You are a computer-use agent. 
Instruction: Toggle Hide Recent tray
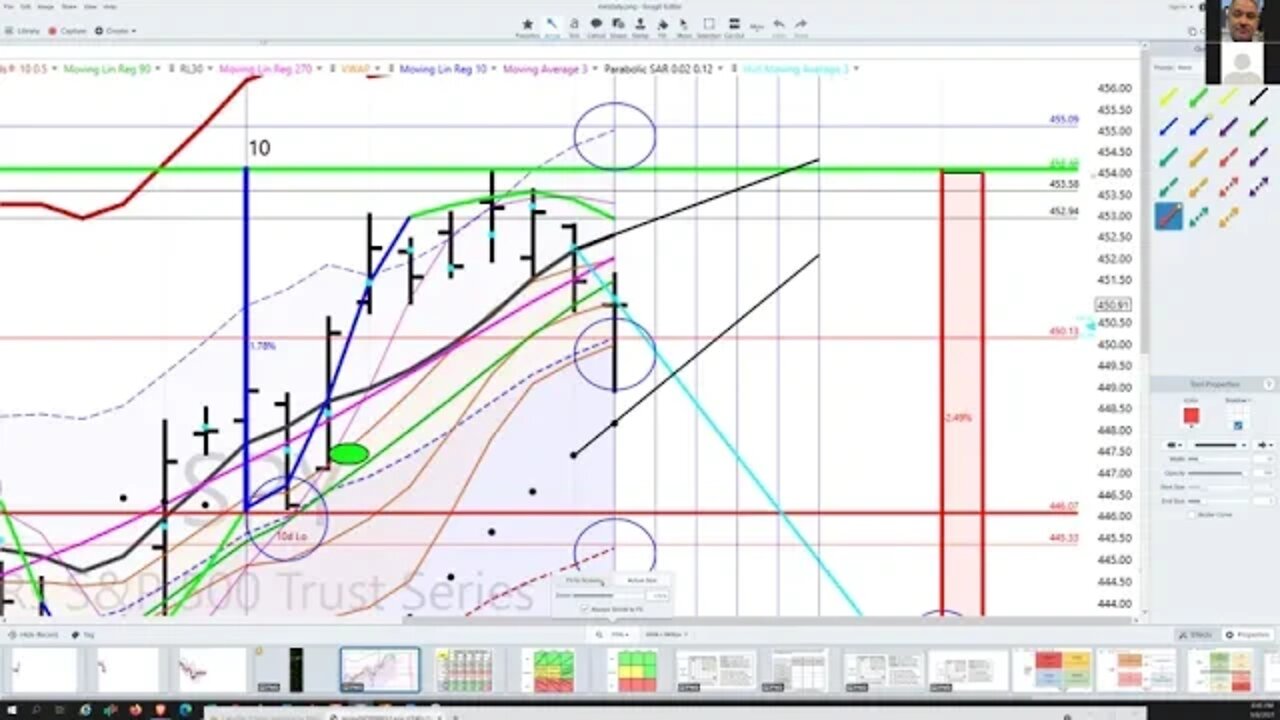click(34, 635)
